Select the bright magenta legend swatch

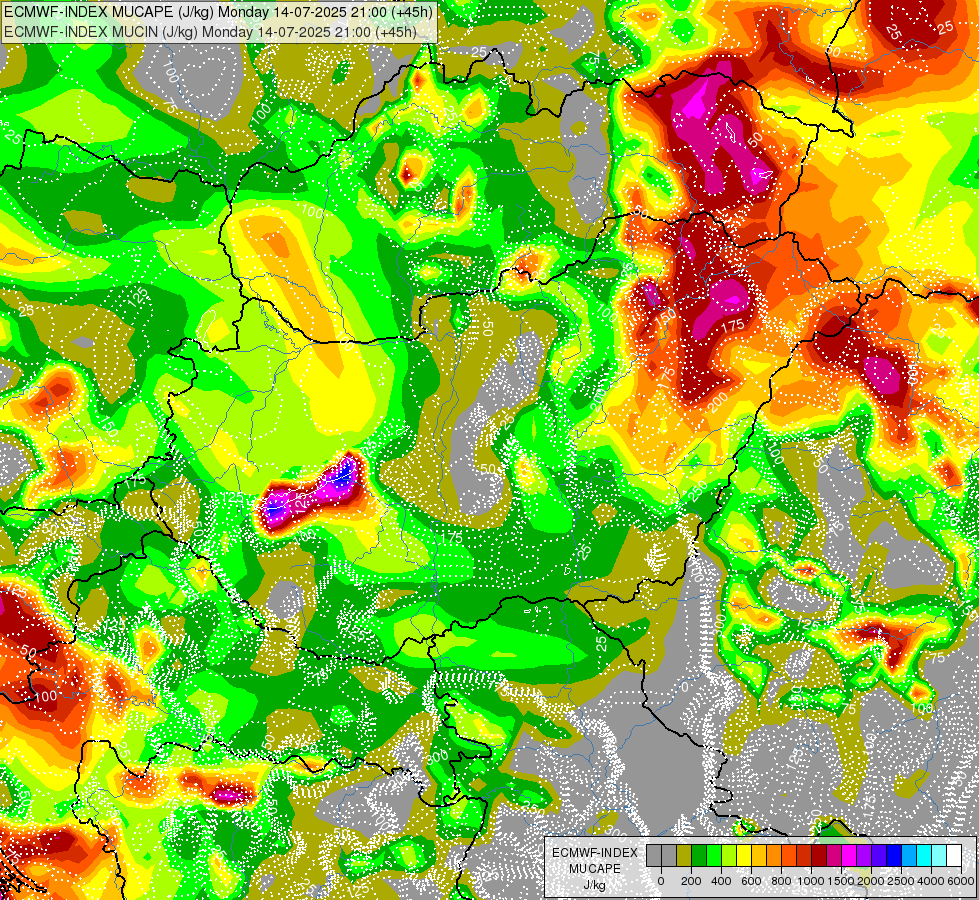(x=849, y=855)
